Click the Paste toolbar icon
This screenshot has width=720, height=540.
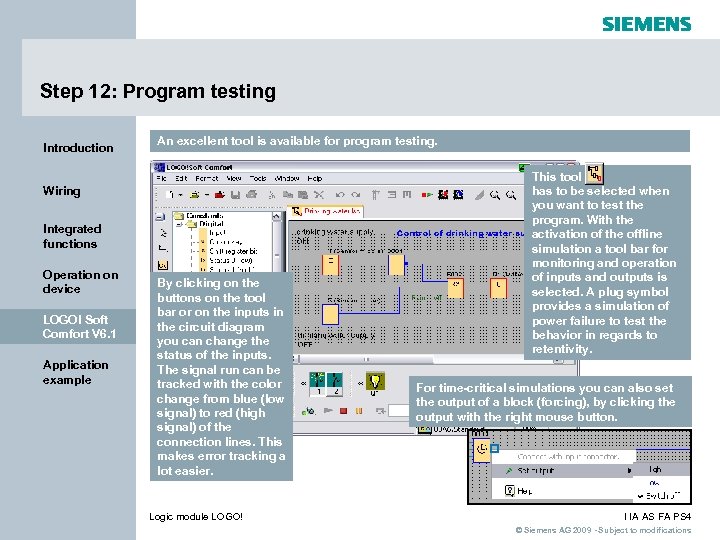coord(303,195)
